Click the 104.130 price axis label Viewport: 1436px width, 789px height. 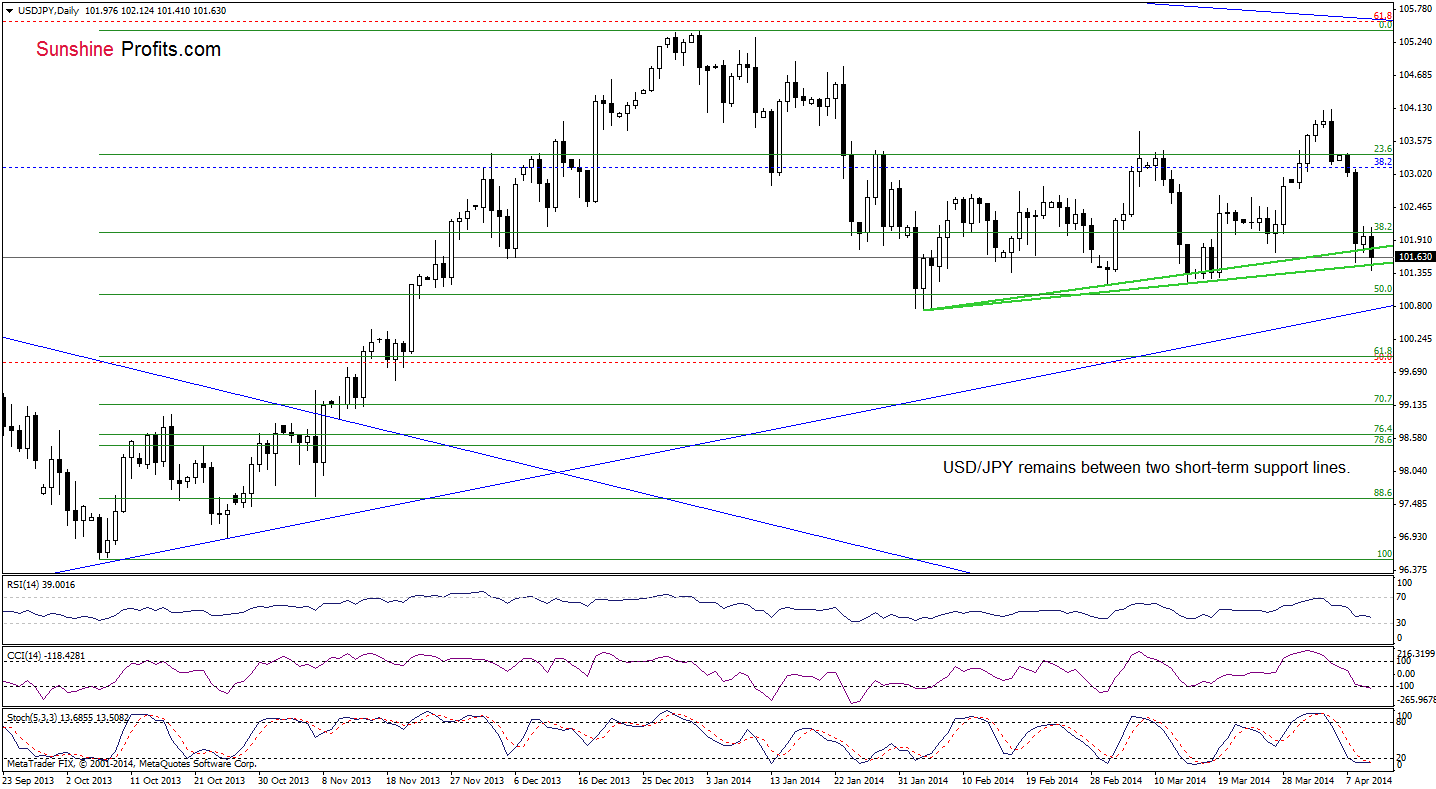[1416, 108]
